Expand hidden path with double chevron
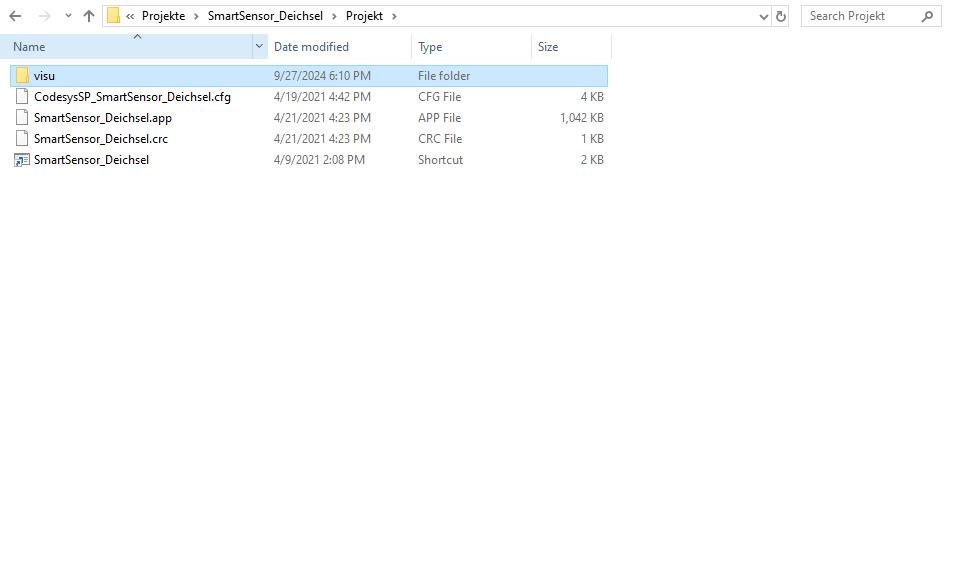 pos(130,16)
